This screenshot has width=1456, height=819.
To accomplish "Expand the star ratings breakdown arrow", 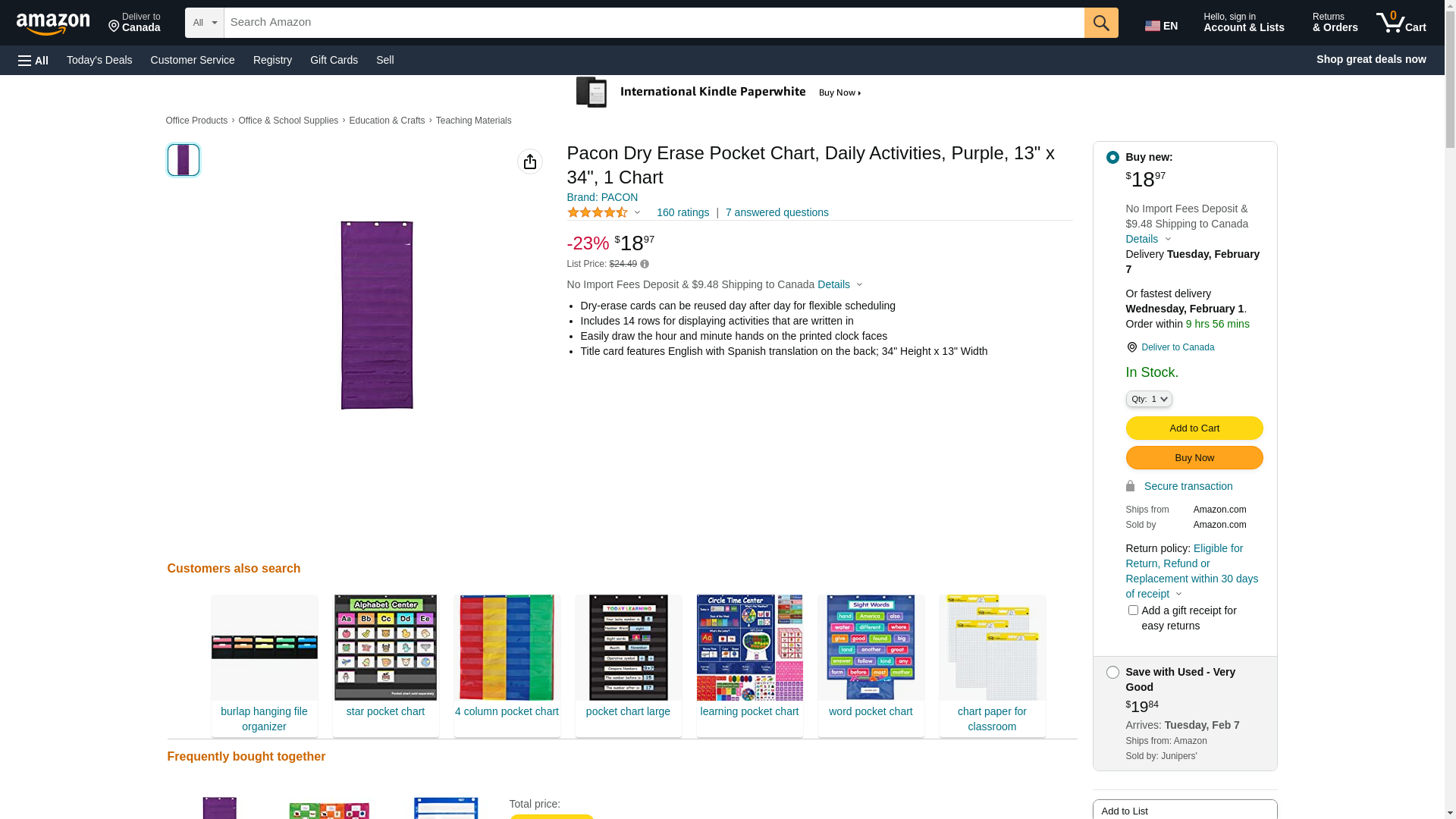I will (x=637, y=213).
